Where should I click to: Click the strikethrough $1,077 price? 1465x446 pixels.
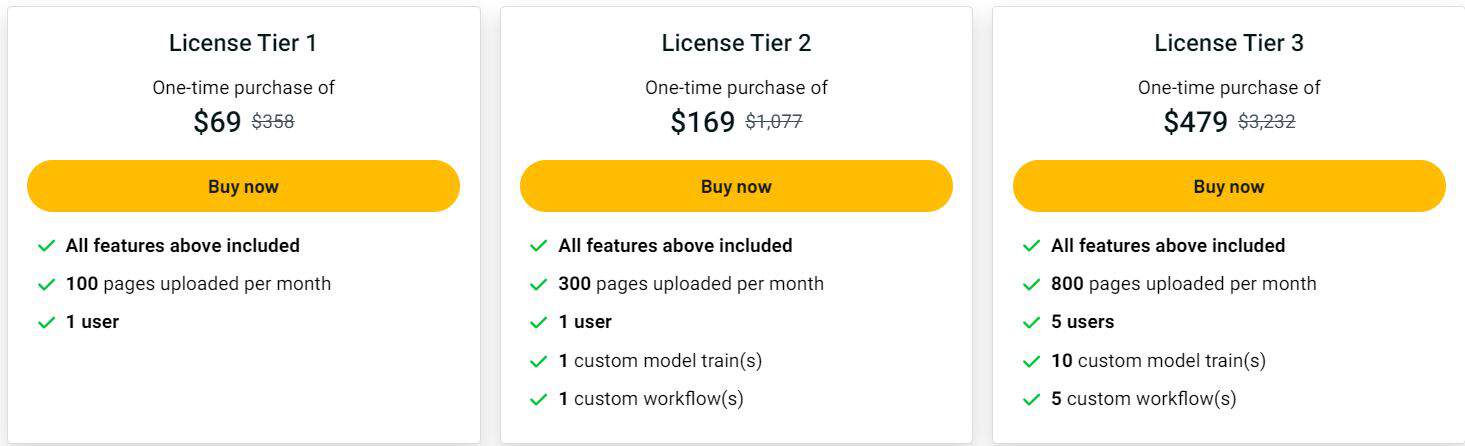pos(774,122)
